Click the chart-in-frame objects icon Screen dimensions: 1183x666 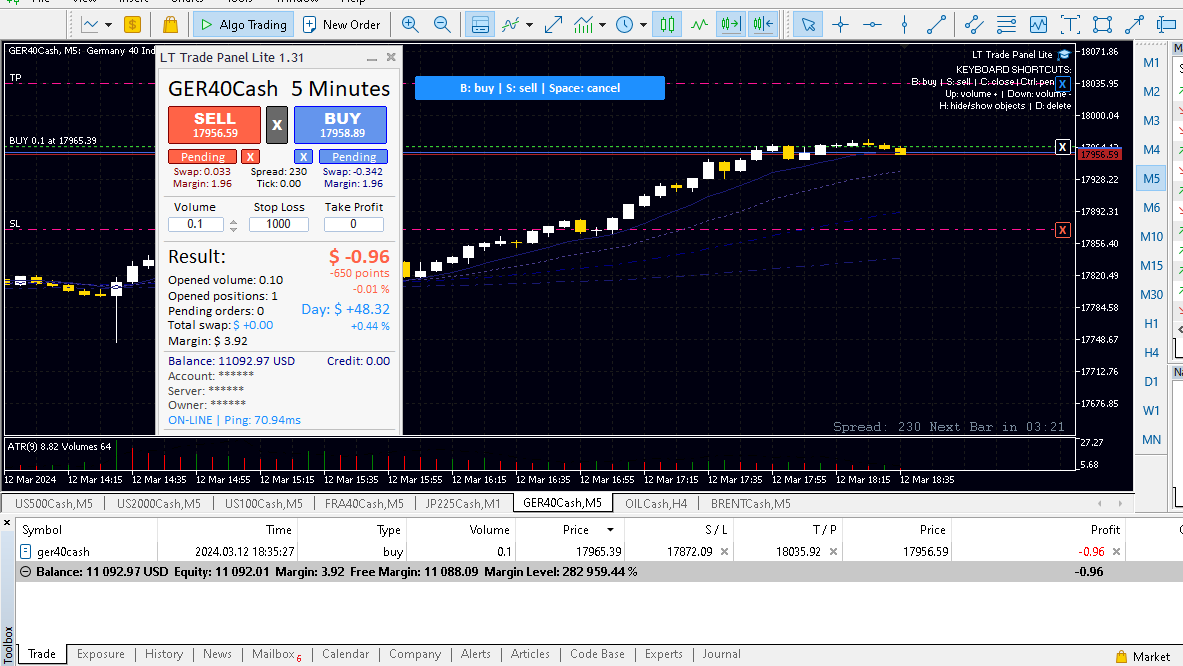tap(1038, 25)
